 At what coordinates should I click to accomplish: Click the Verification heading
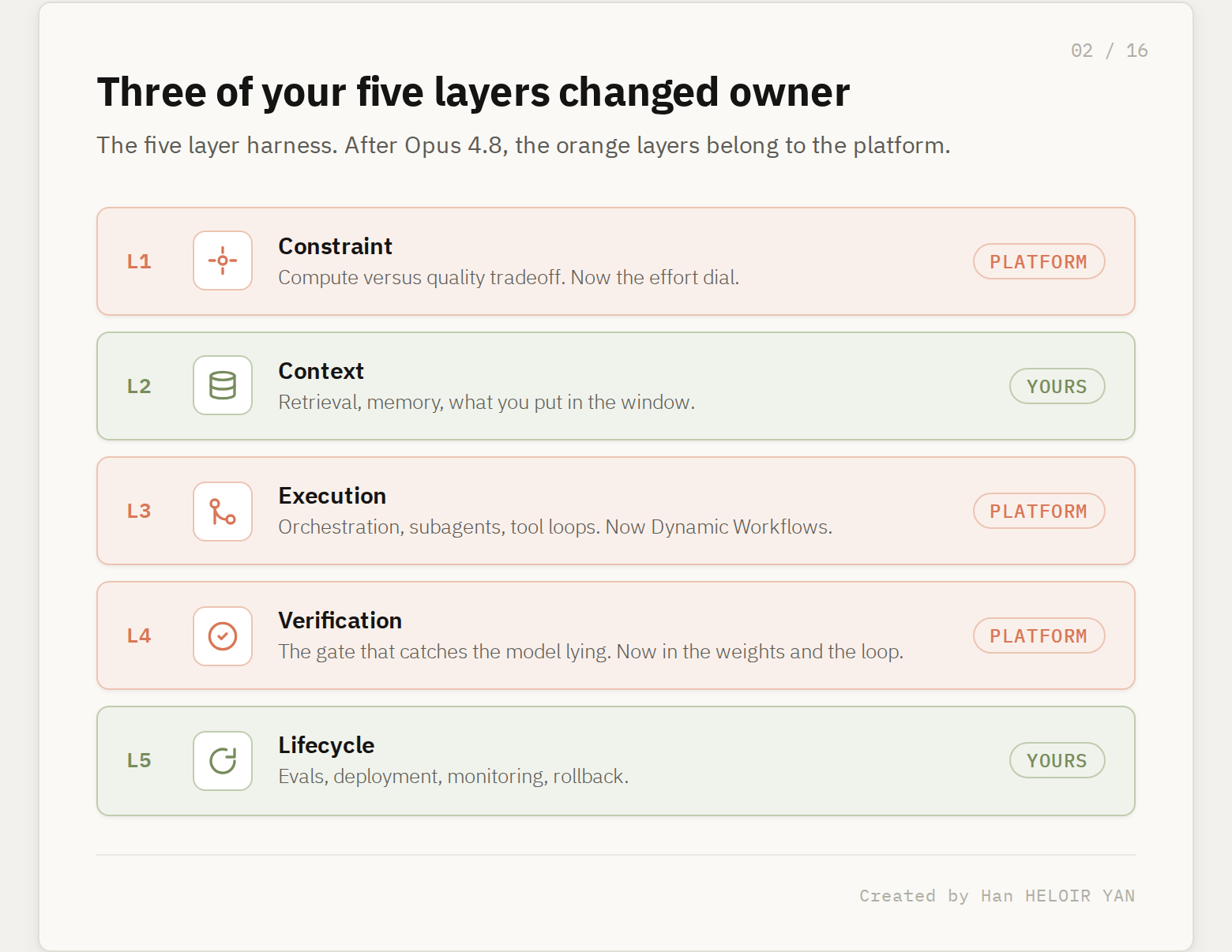[340, 620]
